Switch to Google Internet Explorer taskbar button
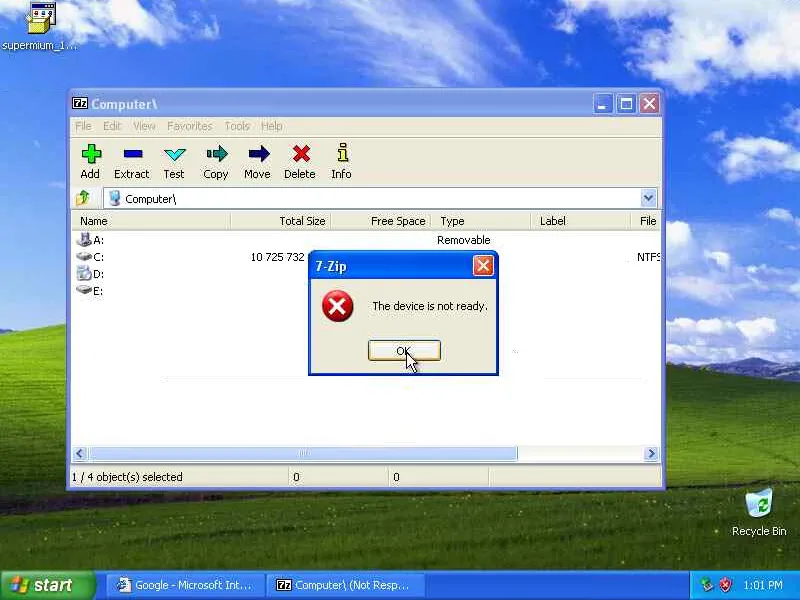This screenshot has height=600, width=800. (x=185, y=585)
